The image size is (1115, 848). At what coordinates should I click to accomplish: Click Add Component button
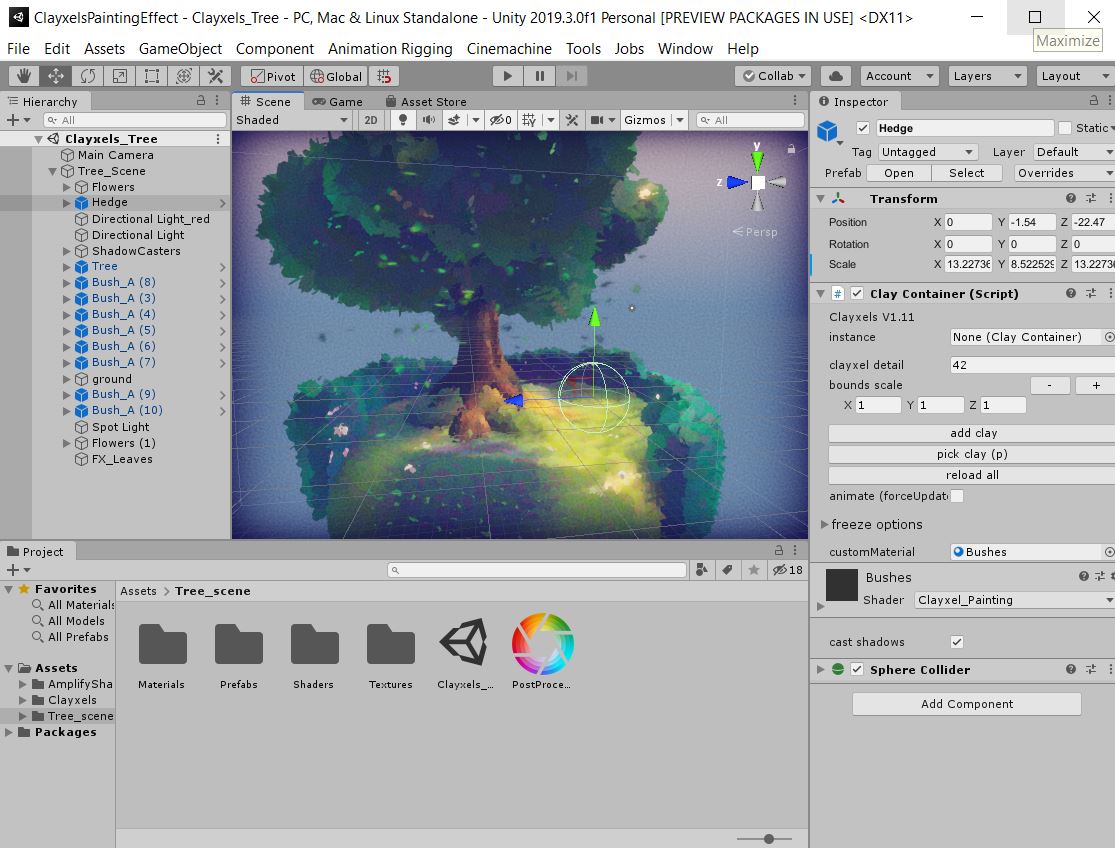967,704
